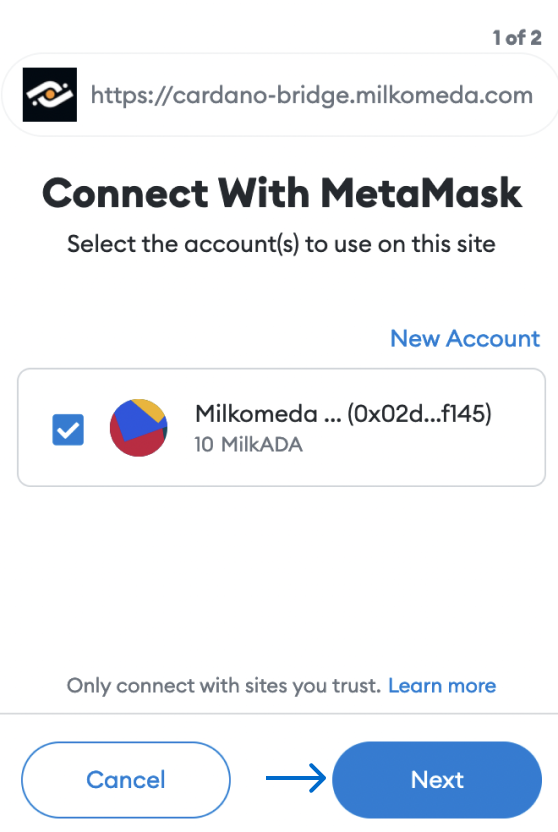Click the 10 MilkADA balance text

click(248, 445)
